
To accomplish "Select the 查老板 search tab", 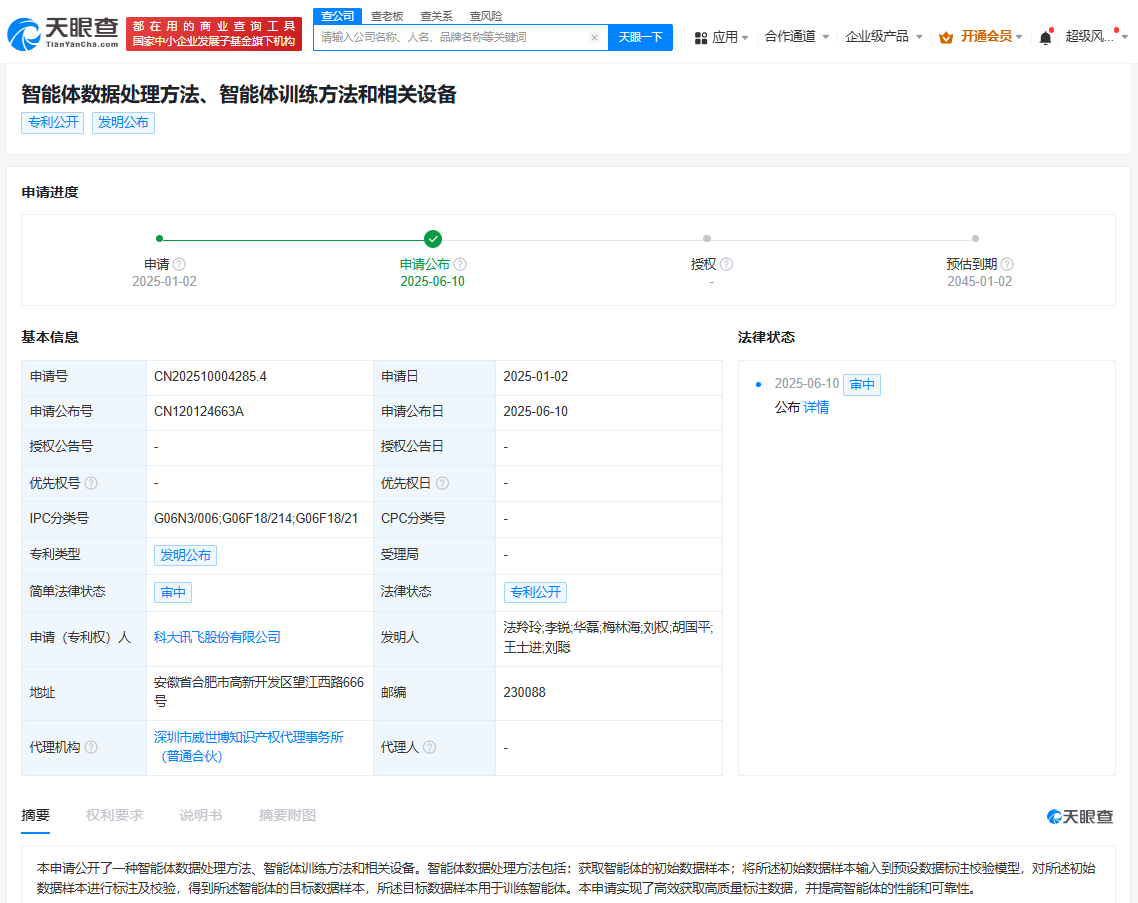I will coord(387,16).
